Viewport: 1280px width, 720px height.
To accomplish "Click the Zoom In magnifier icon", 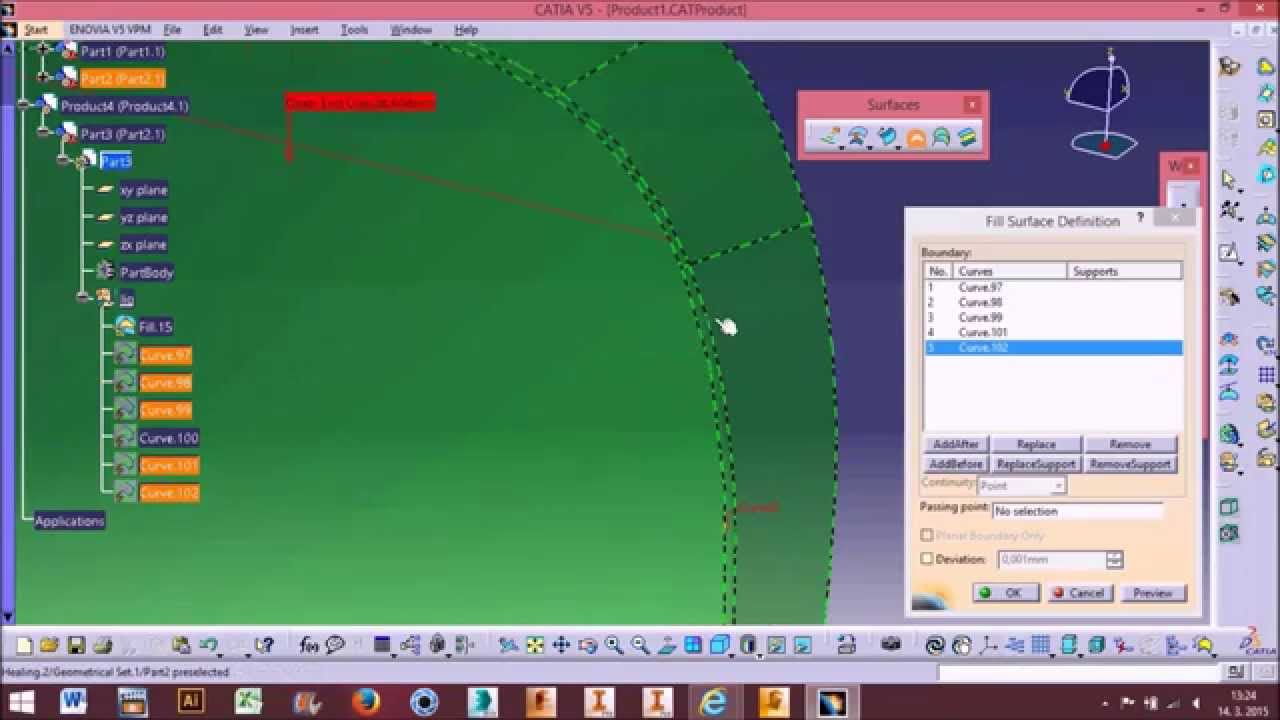I will 613,645.
